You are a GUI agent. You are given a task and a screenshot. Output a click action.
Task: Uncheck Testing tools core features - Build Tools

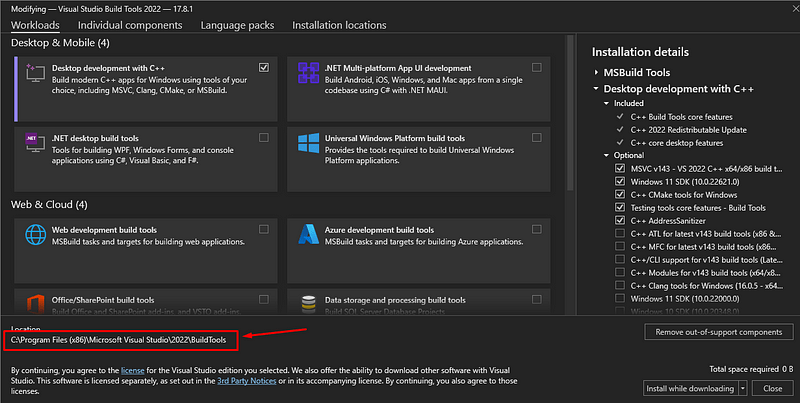coord(620,207)
